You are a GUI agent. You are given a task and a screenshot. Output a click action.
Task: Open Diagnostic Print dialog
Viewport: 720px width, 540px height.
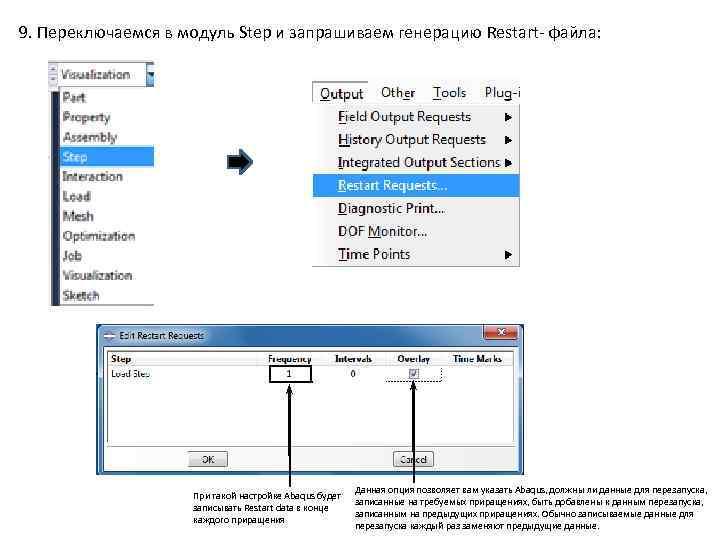pyautogui.click(x=416, y=208)
